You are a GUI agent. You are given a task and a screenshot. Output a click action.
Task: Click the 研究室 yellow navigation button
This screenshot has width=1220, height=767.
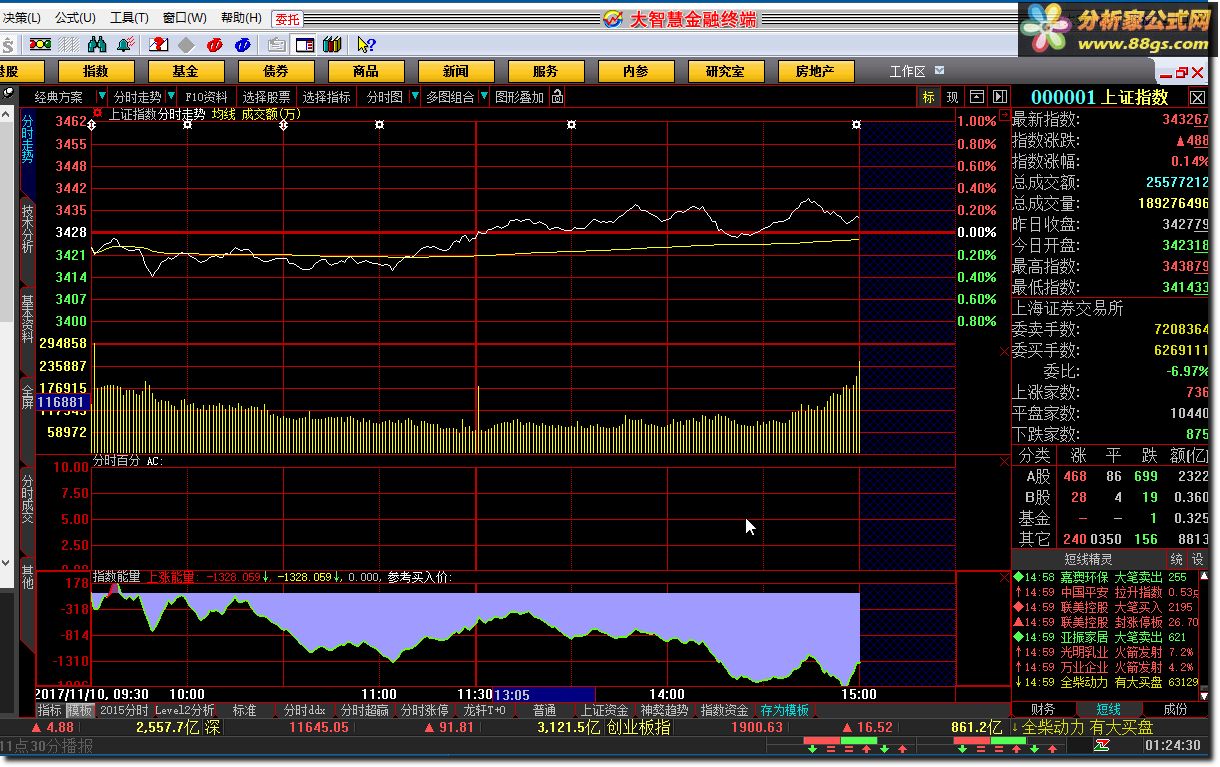(726, 71)
